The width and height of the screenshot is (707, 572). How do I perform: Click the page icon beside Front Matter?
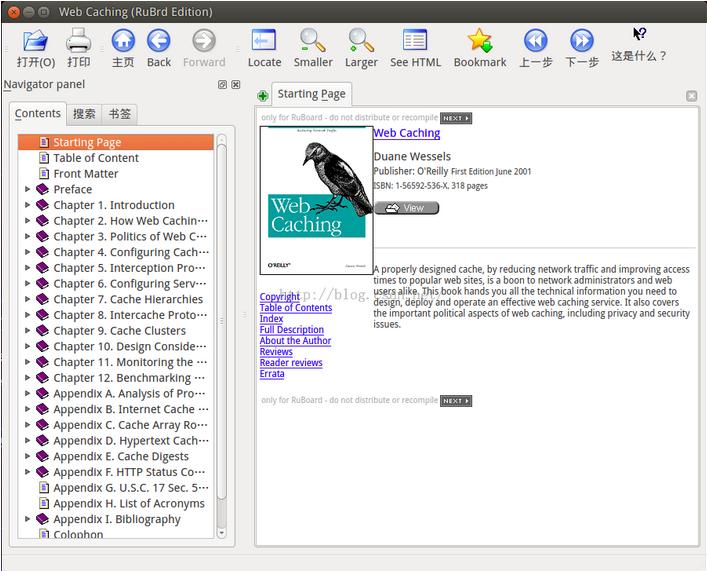pyautogui.click(x=44, y=174)
